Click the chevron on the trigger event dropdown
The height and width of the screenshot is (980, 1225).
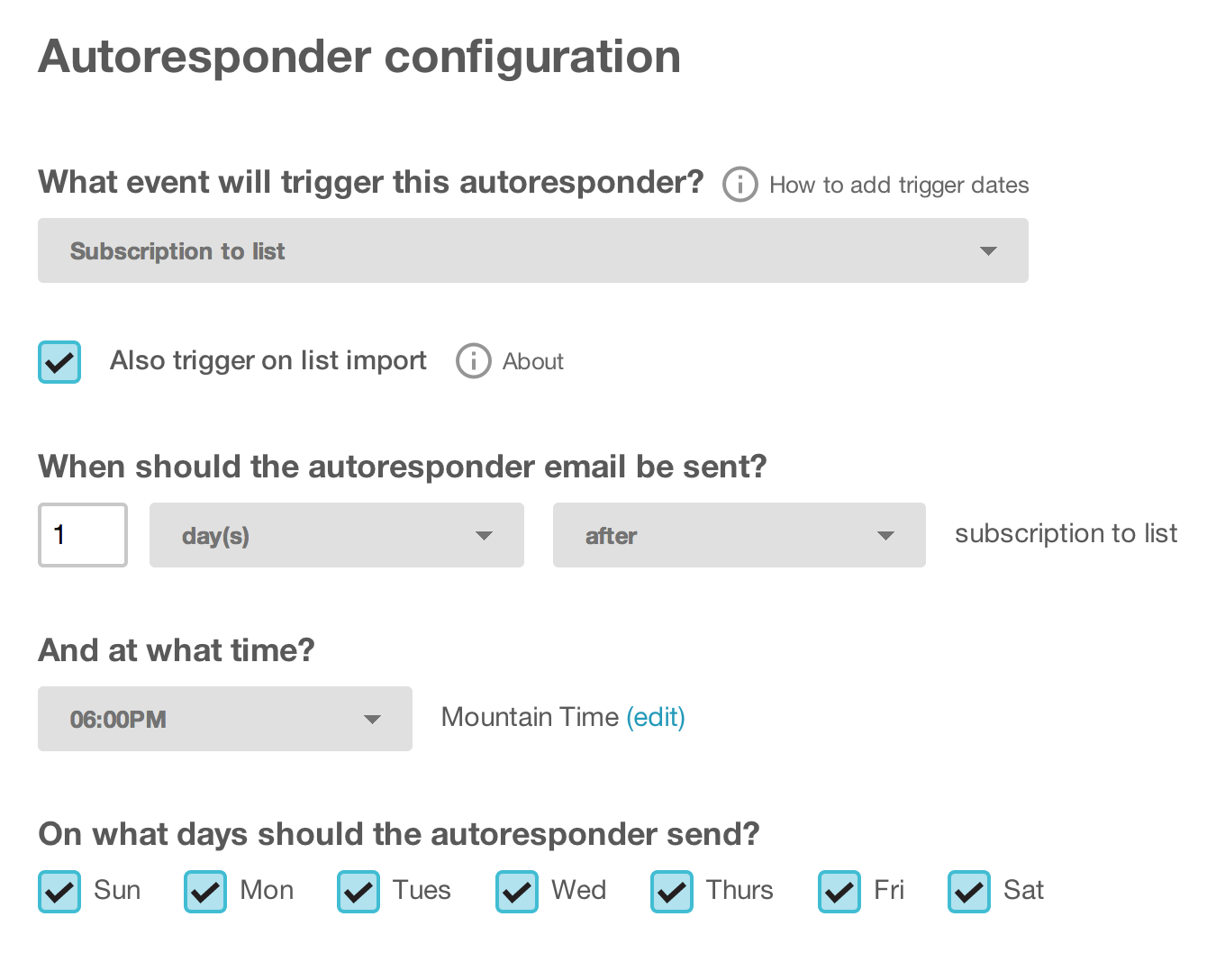pos(988,250)
